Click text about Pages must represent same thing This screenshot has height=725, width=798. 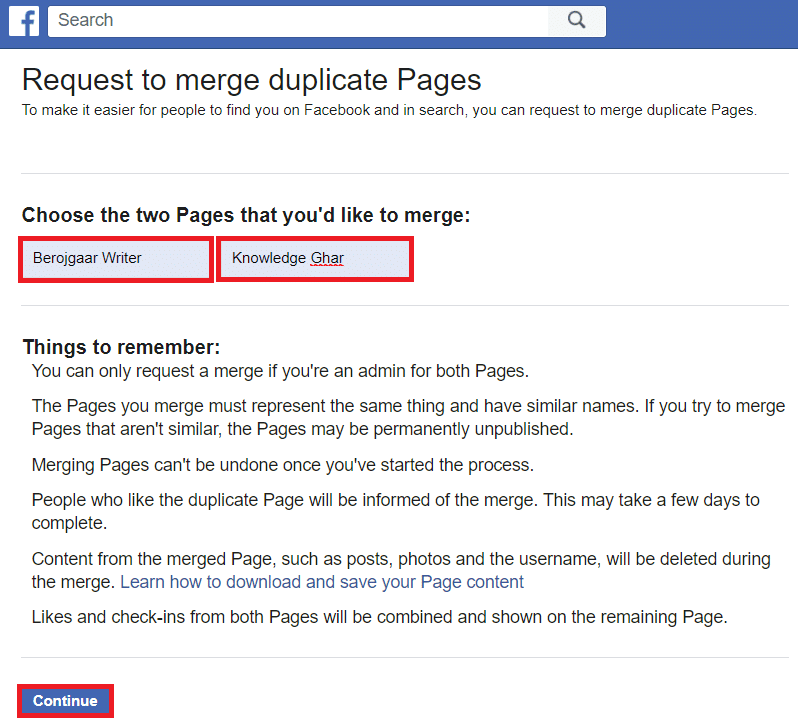click(x=408, y=417)
